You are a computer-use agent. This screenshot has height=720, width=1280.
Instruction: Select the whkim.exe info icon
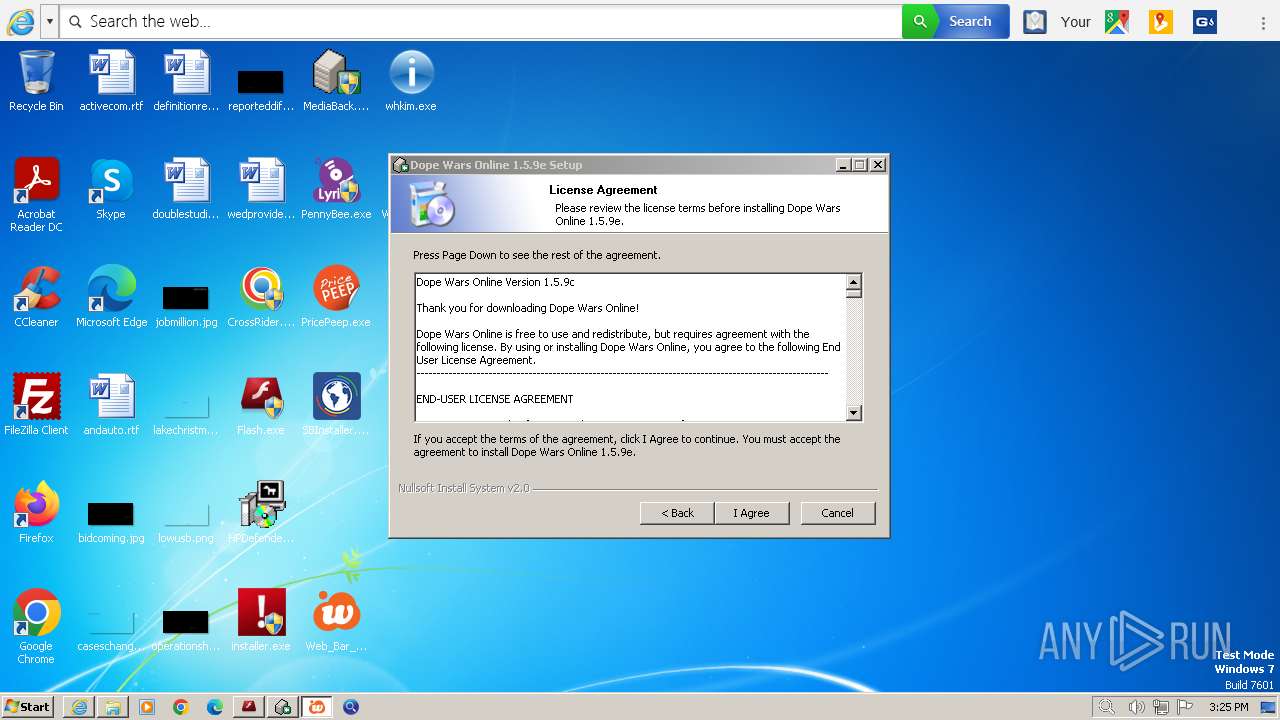coord(411,80)
